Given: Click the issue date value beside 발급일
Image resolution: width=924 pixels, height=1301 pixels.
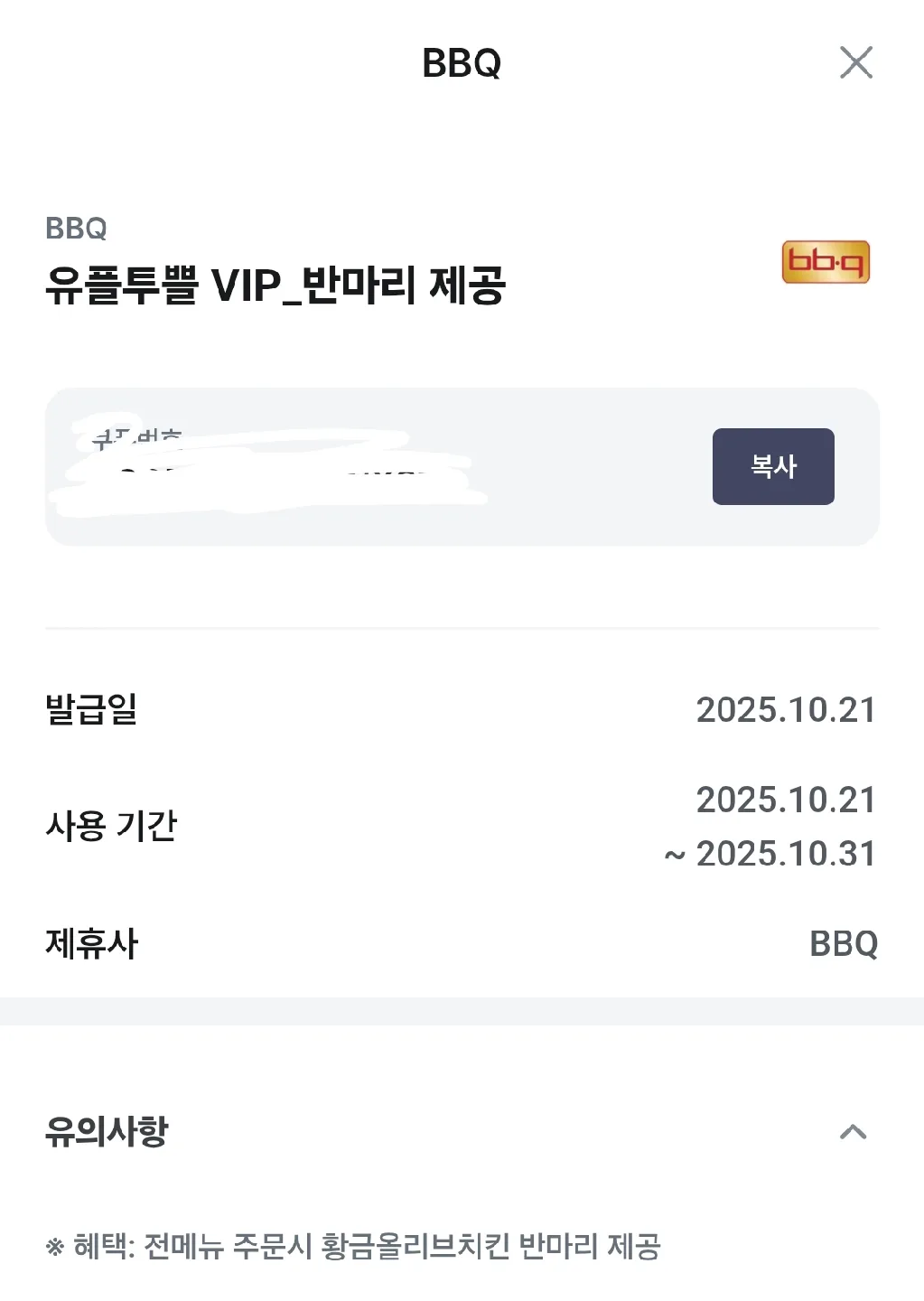Looking at the screenshot, I should [x=786, y=710].
